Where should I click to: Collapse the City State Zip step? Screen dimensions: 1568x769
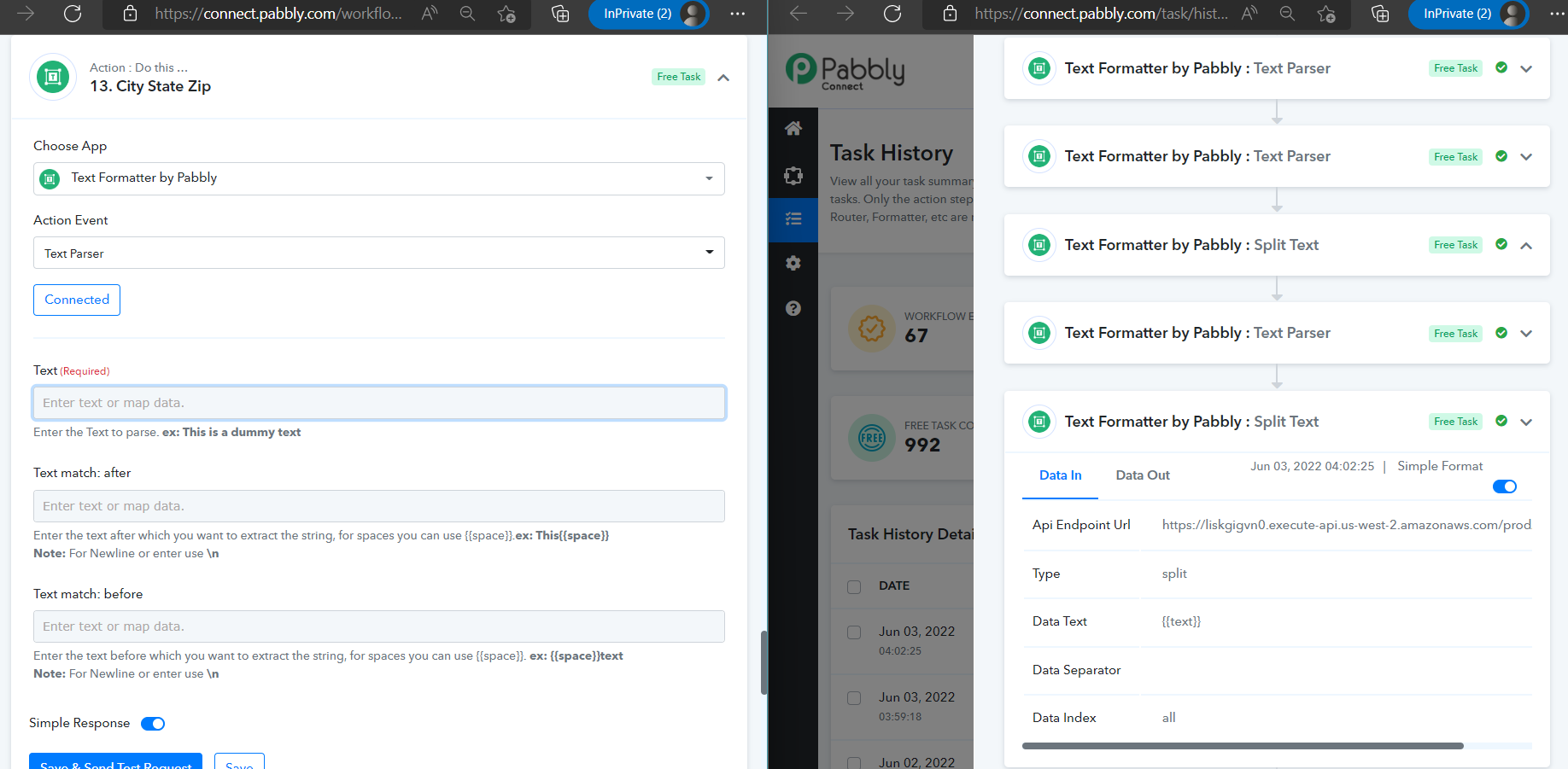click(723, 78)
